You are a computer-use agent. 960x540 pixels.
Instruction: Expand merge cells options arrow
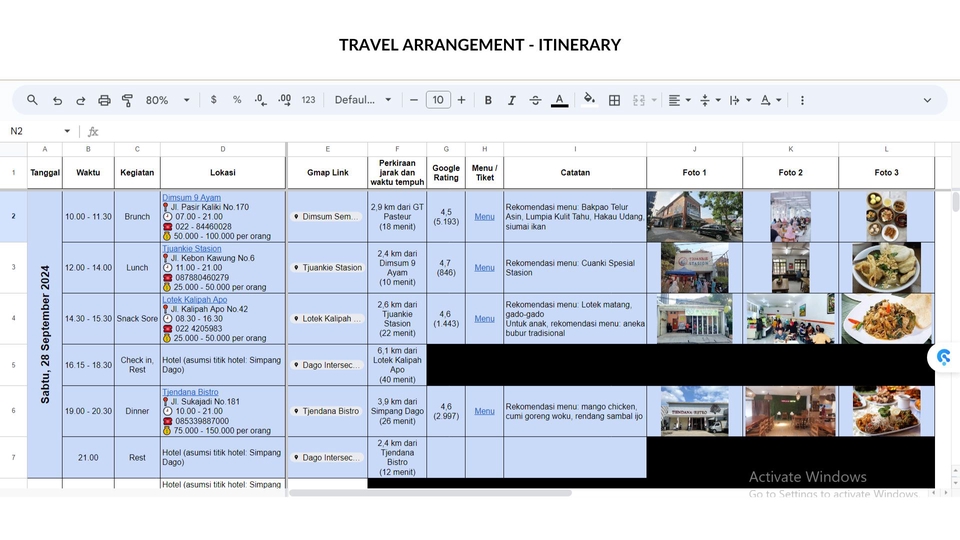[x=654, y=100]
